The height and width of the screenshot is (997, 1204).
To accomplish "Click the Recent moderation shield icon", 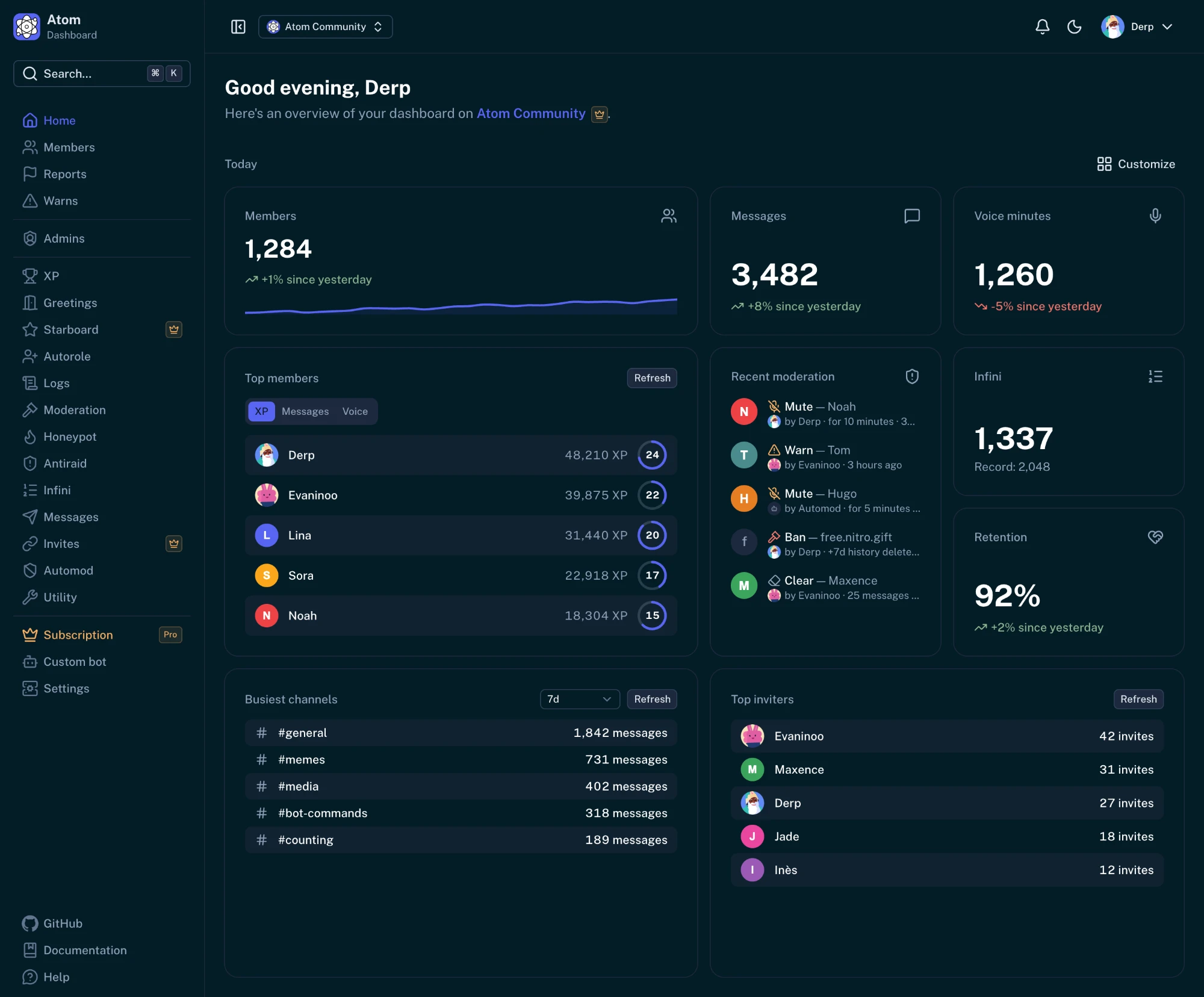I will [912, 376].
